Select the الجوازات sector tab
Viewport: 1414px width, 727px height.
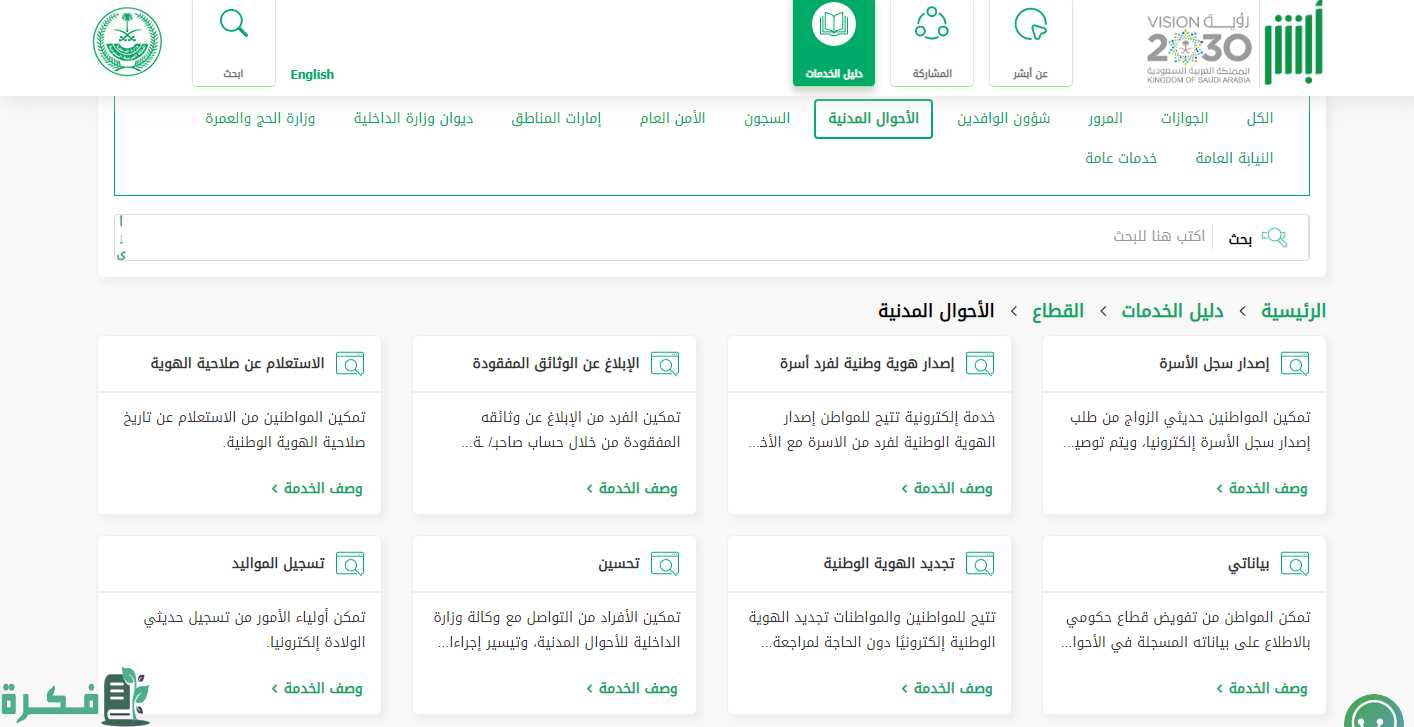point(1184,118)
